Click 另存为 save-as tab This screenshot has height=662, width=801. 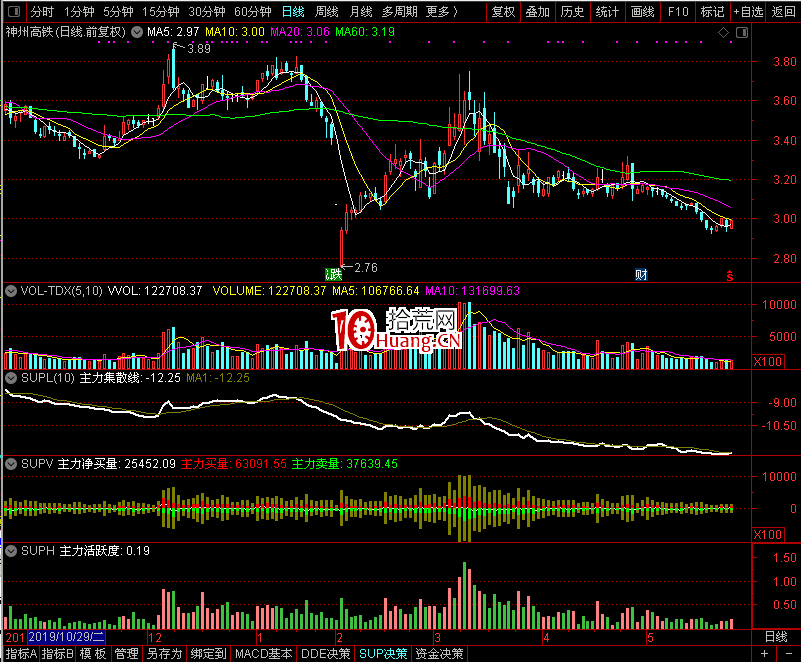pyautogui.click(x=164, y=654)
